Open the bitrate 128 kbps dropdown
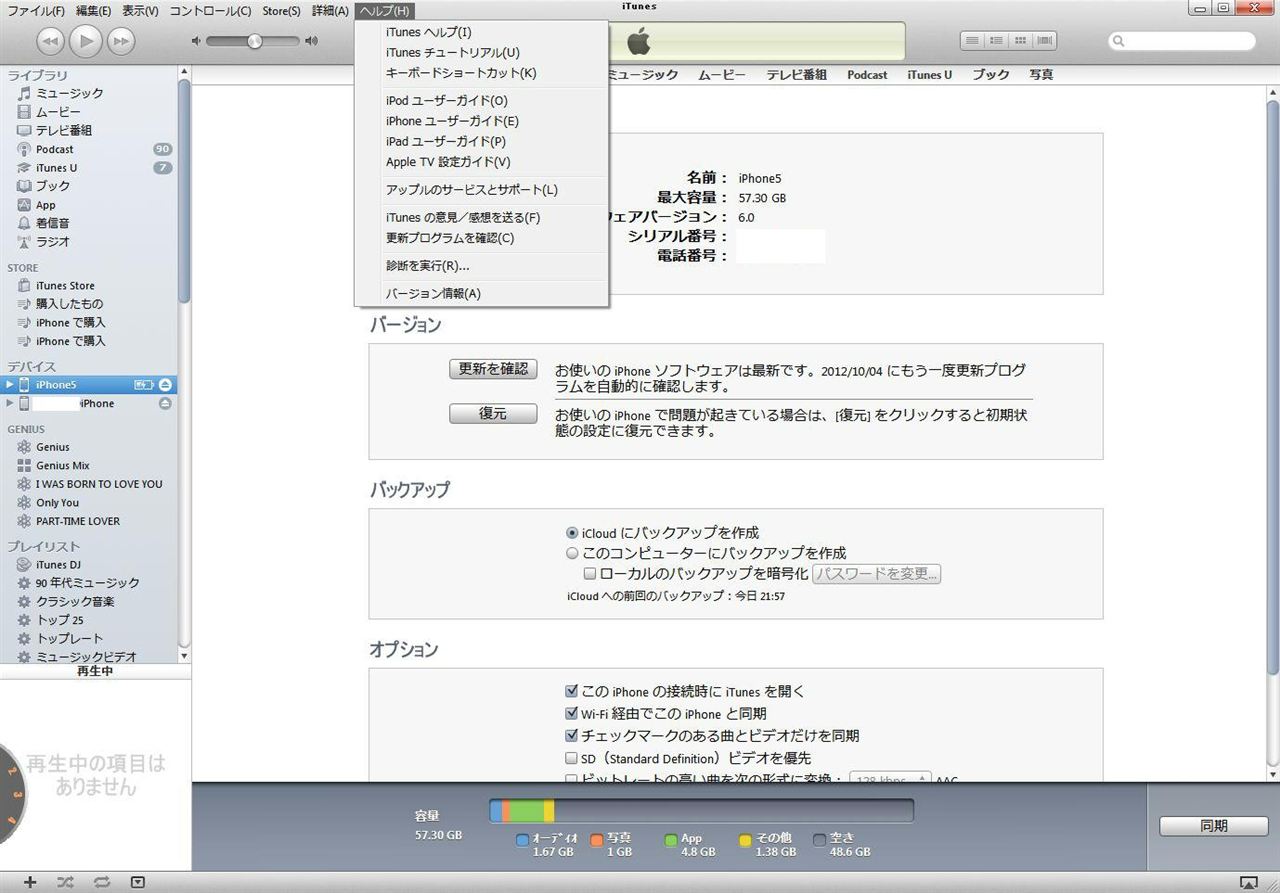Screen dimensions: 1280x893 pos(890,778)
